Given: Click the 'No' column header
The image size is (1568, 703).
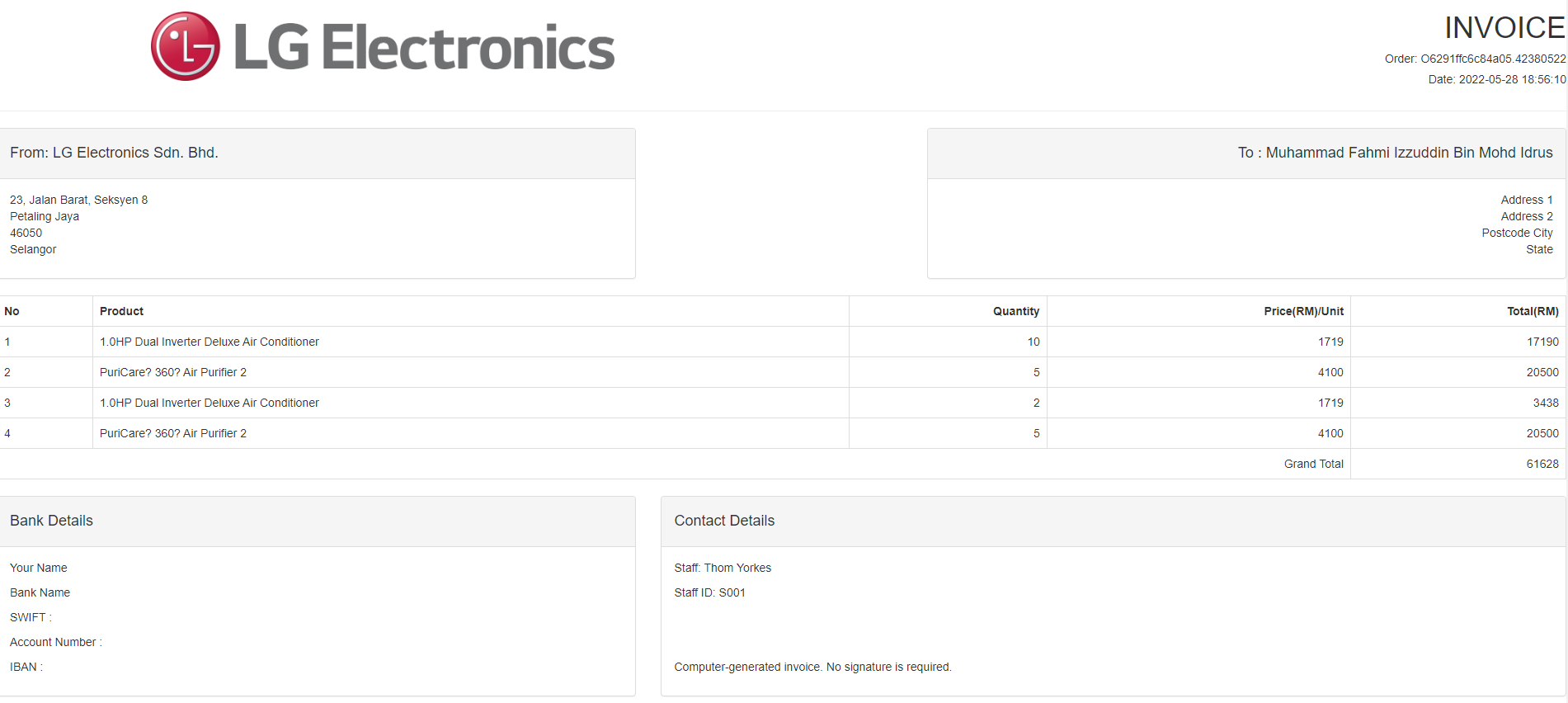Looking at the screenshot, I should pyautogui.click(x=12, y=311).
